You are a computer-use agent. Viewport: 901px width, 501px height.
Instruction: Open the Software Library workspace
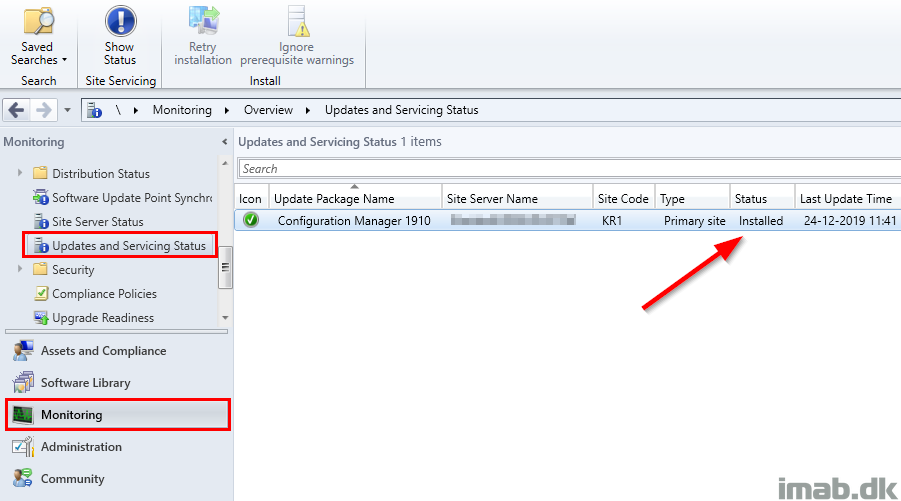click(x=86, y=383)
